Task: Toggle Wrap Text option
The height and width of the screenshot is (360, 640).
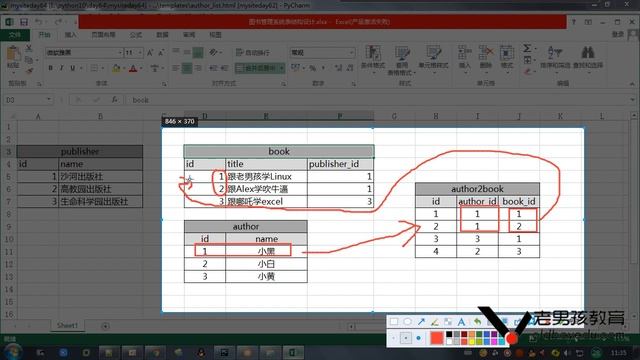Action: 253,53
